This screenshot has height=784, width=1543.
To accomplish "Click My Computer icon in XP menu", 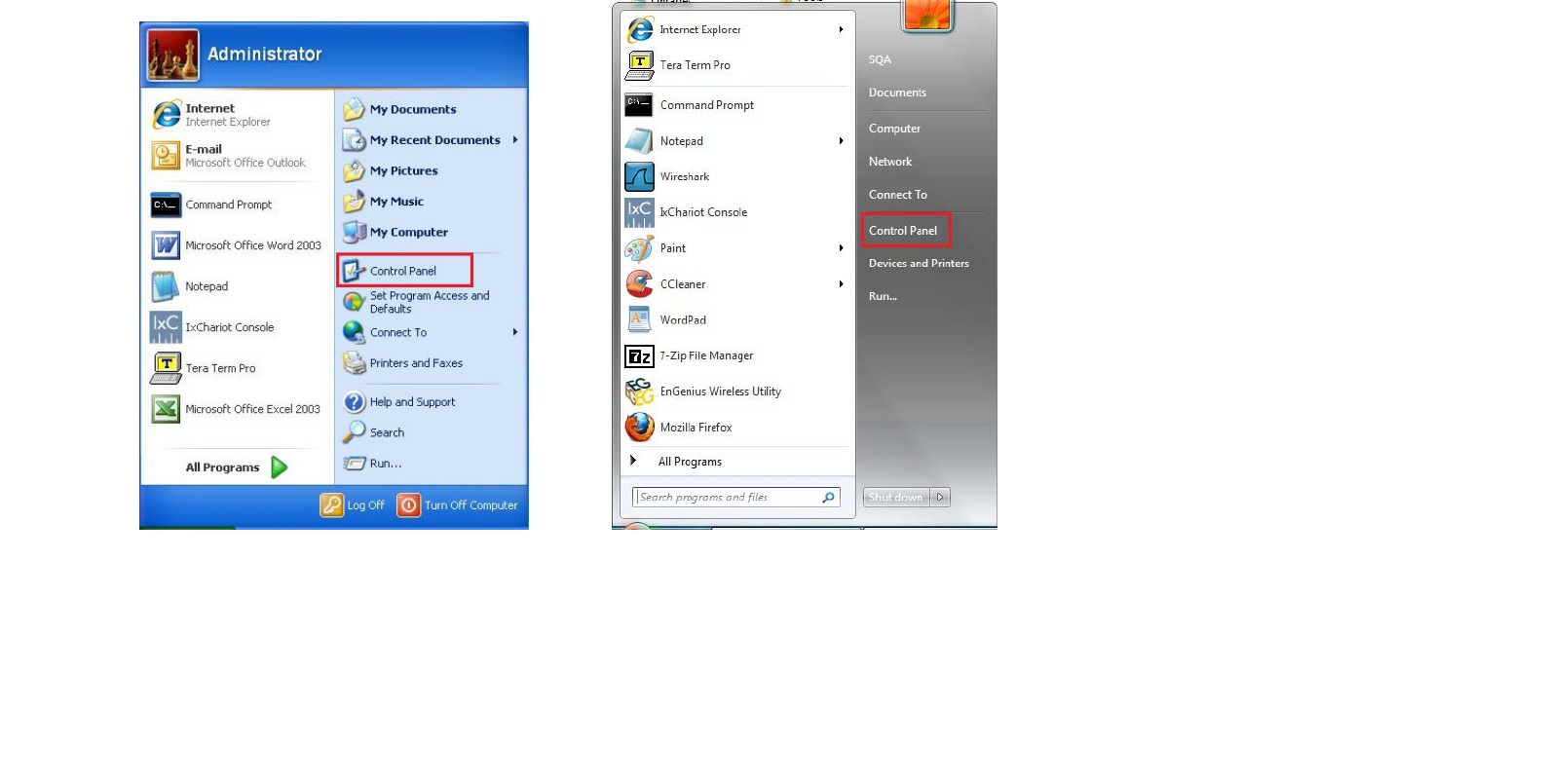I will pyautogui.click(x=354, y=232).
